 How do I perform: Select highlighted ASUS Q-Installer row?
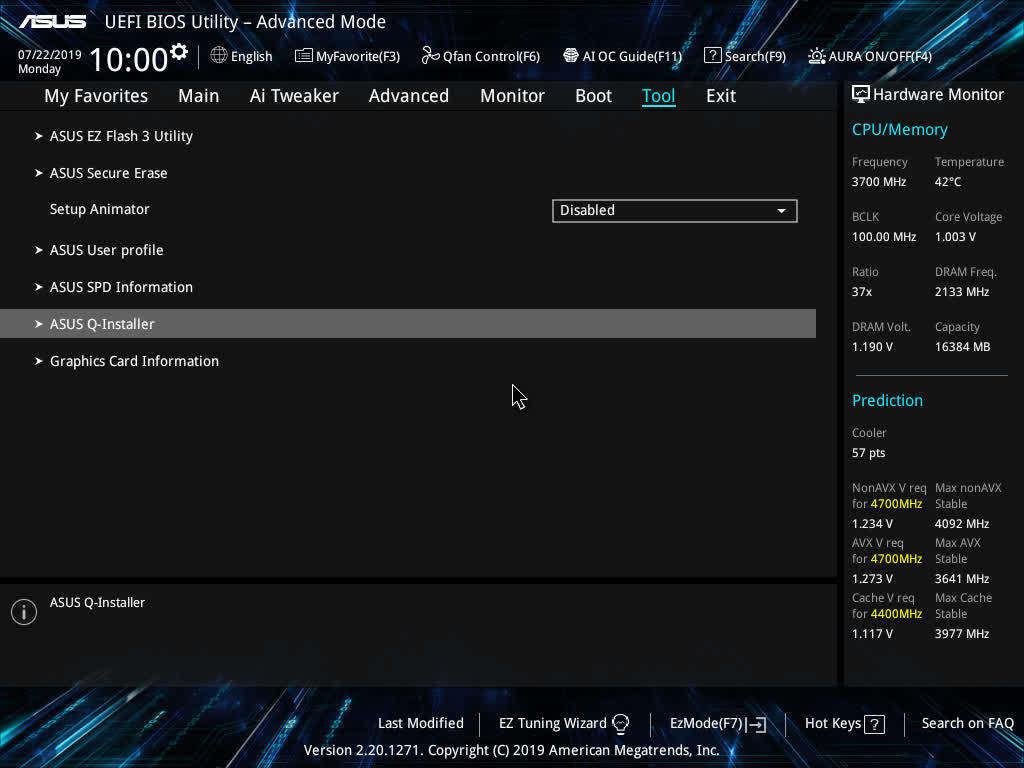408,324
